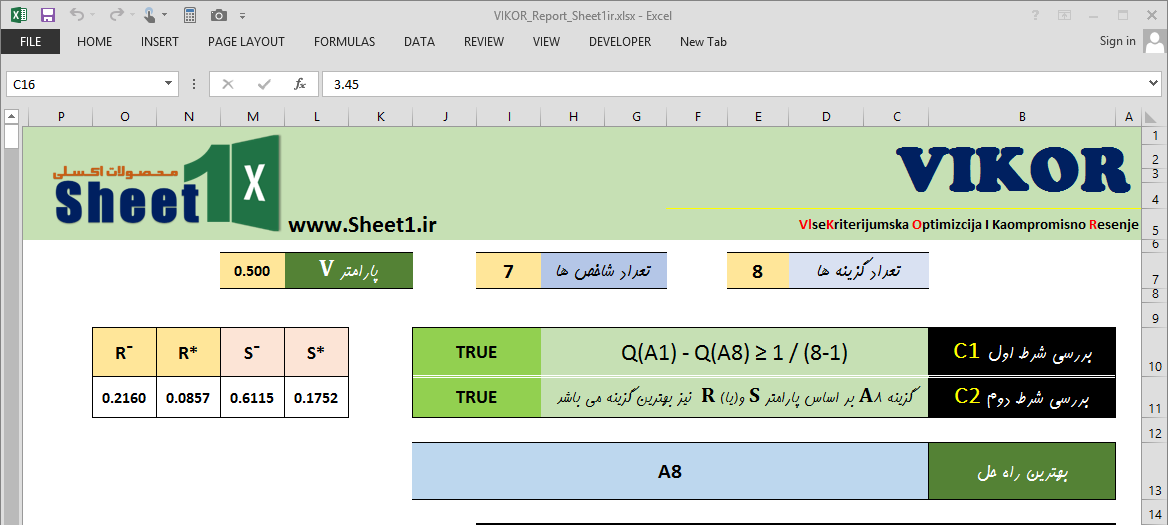Select column H header
1168x525 pixels.
coord(573,116)
